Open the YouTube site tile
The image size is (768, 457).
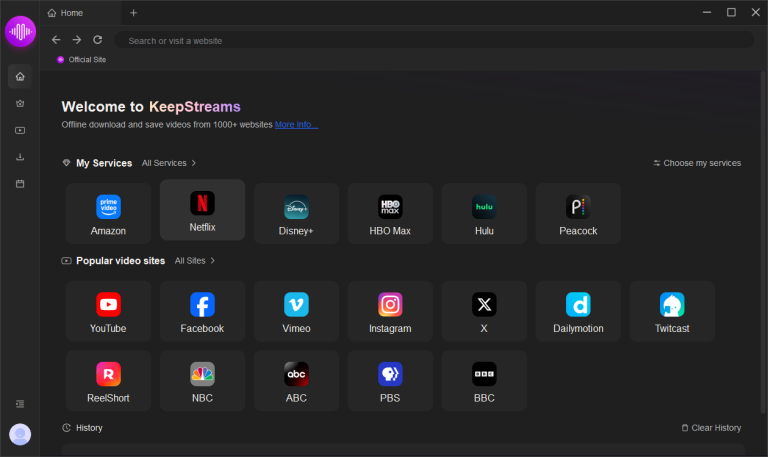point(108,311)
